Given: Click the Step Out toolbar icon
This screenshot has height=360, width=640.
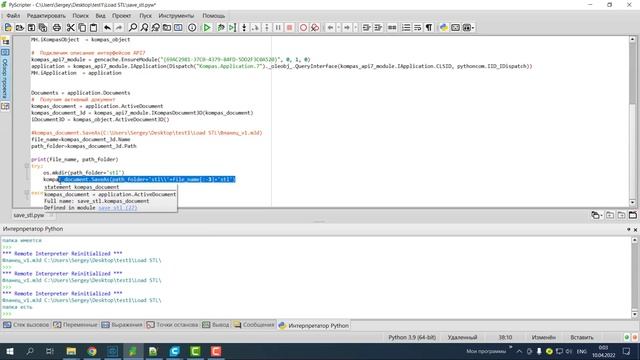Looking at the screenshot, I should click(x=267, y=27).
